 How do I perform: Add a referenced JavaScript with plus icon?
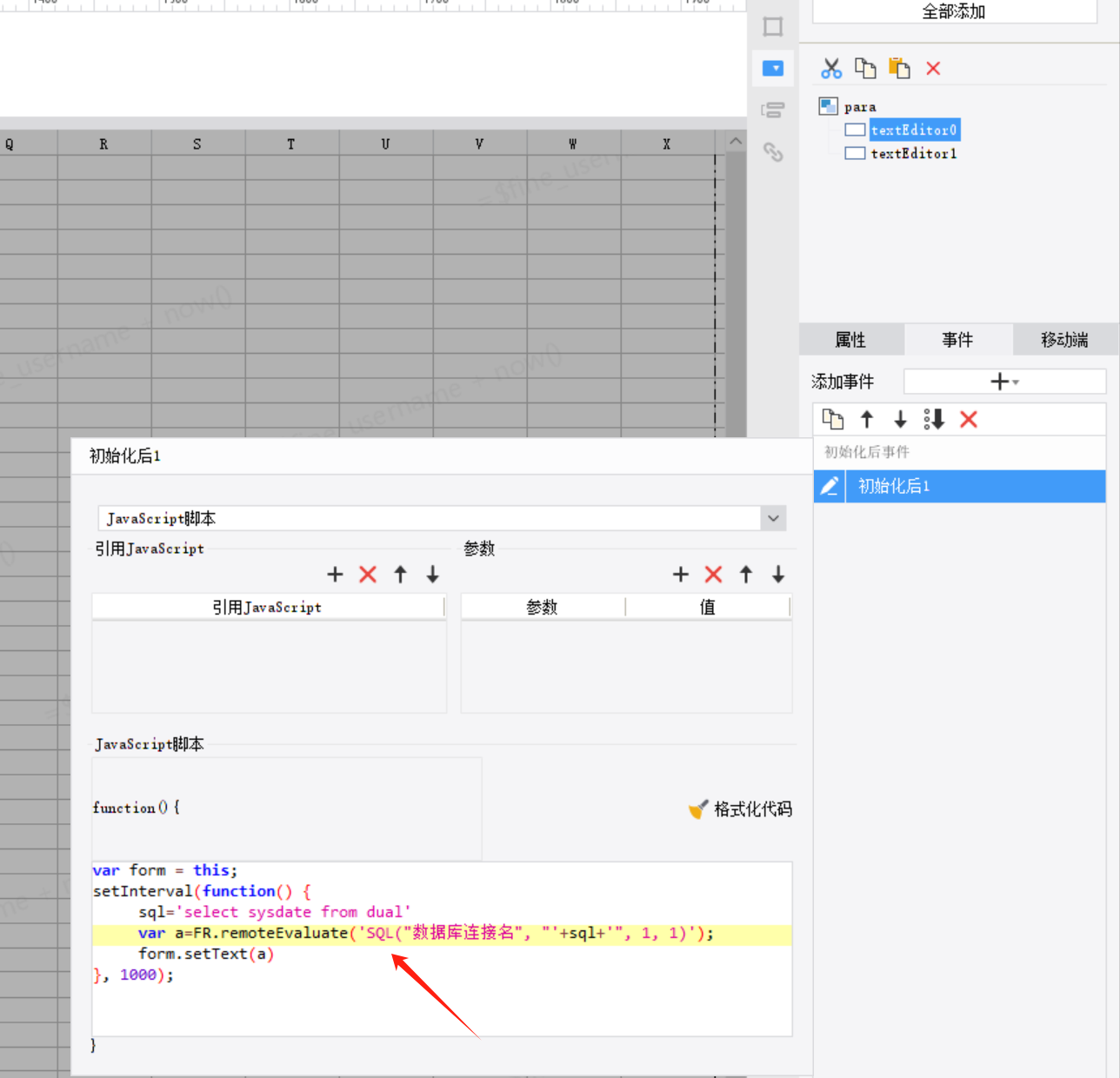coord(335,574)
